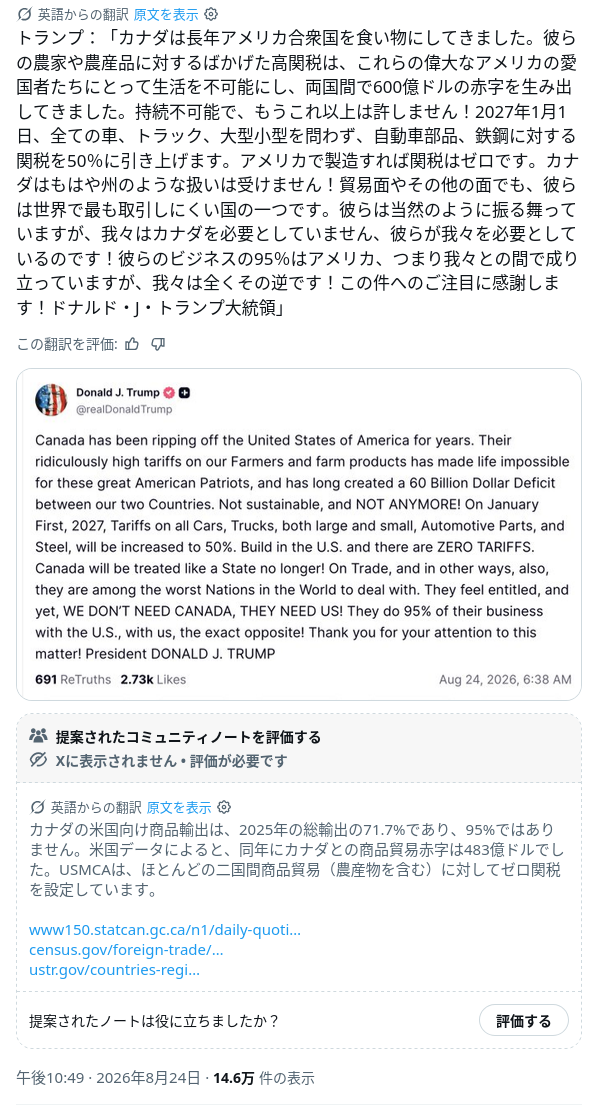The width and height of the screenshot is (598, 1105).
Task: Open the statcan.gc.ca source link
Action: pyautogui.click(x=165, y=930)
